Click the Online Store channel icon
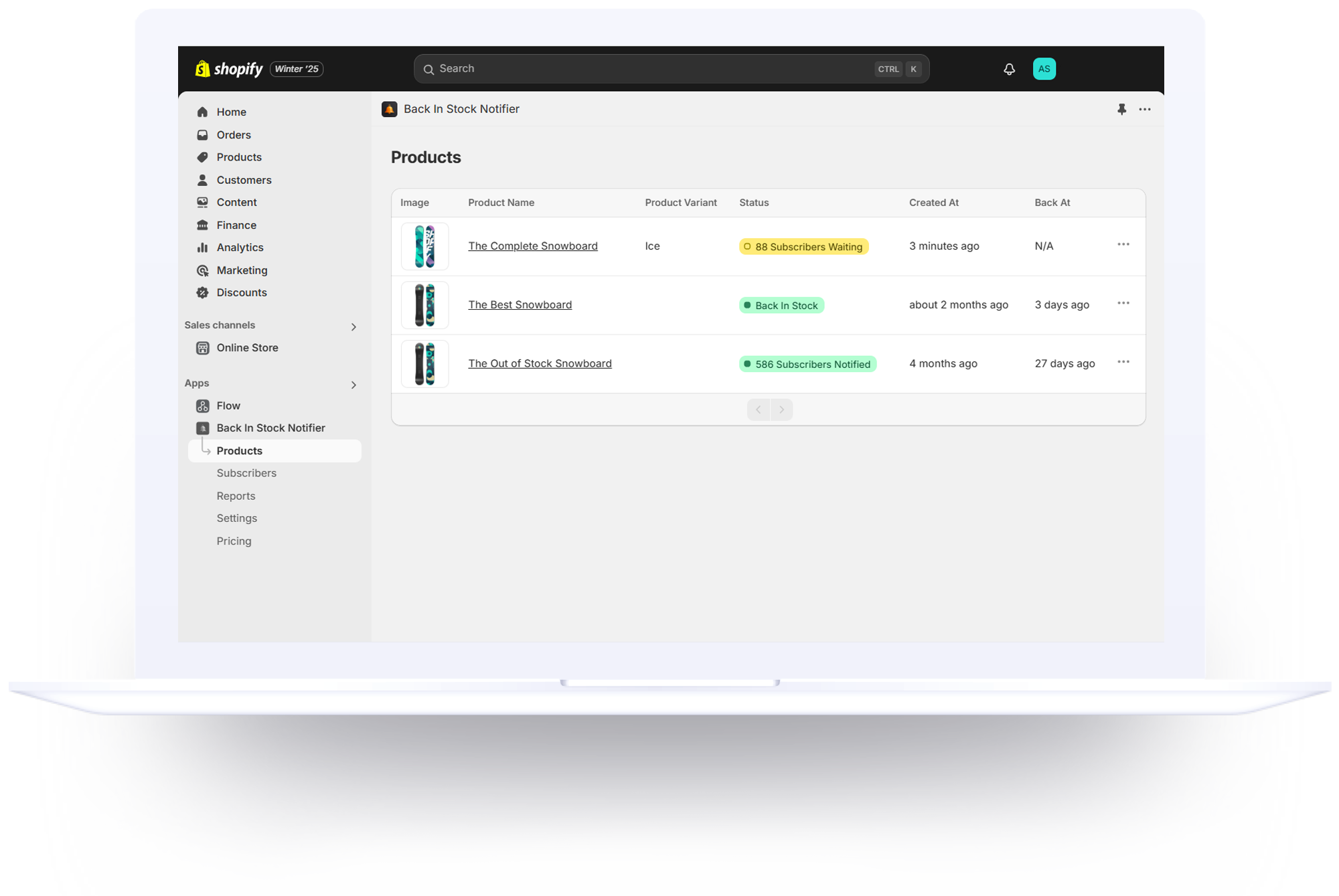Viewport: 1339px width, 896px height. click(203, 347)
